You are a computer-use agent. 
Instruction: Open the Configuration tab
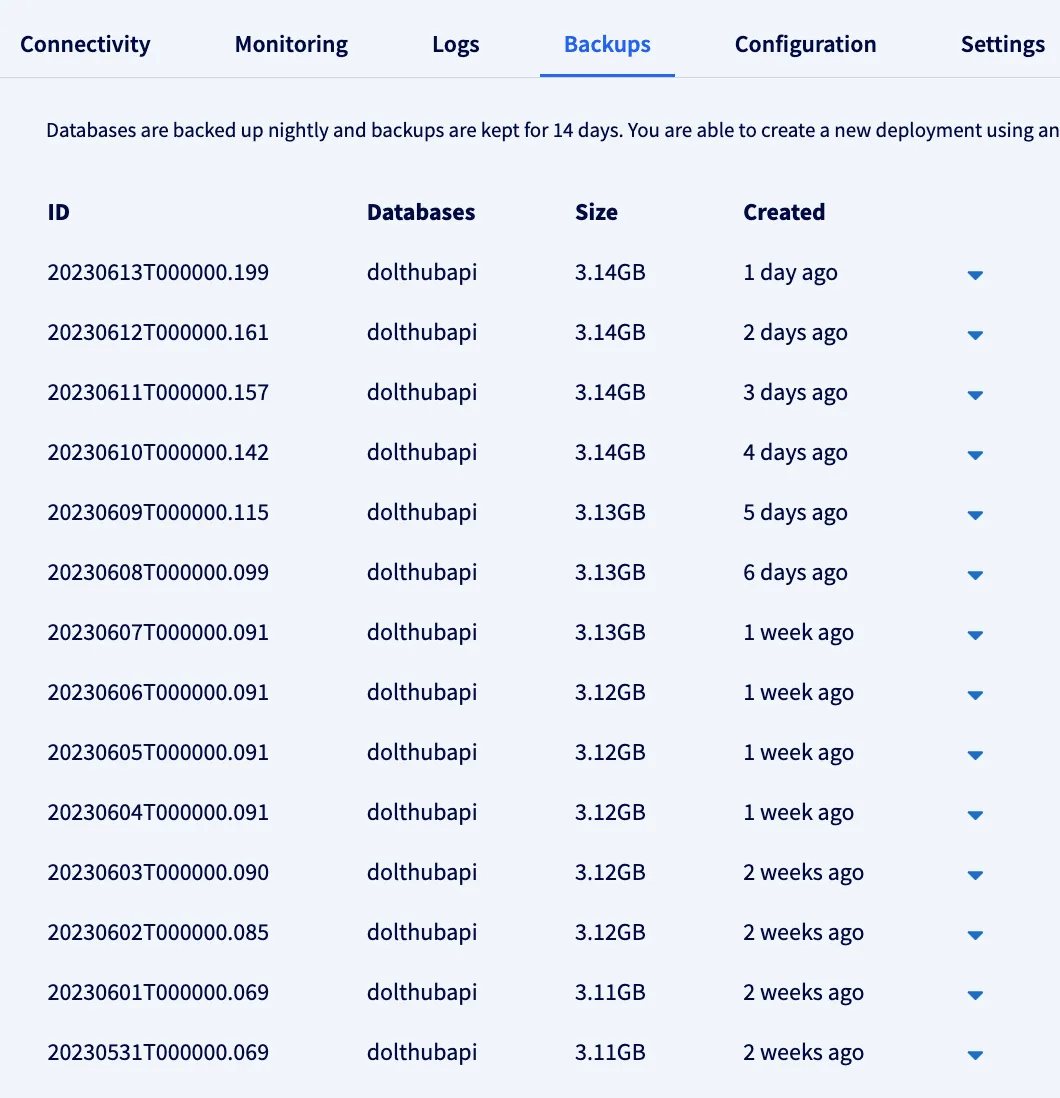click(x=805, y=44)
